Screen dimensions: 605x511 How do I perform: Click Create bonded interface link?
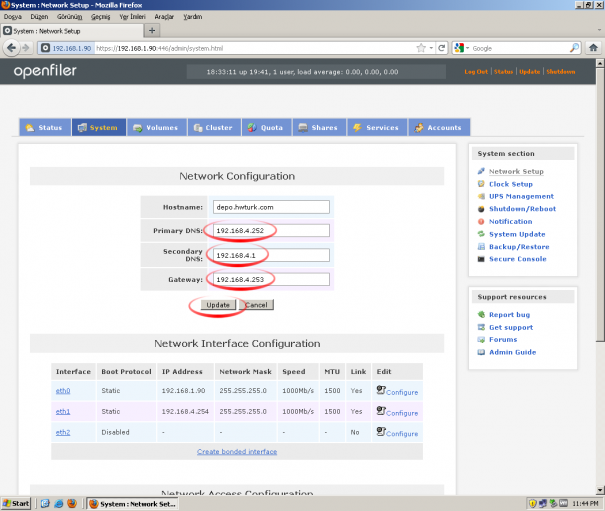tap(237, 452)
